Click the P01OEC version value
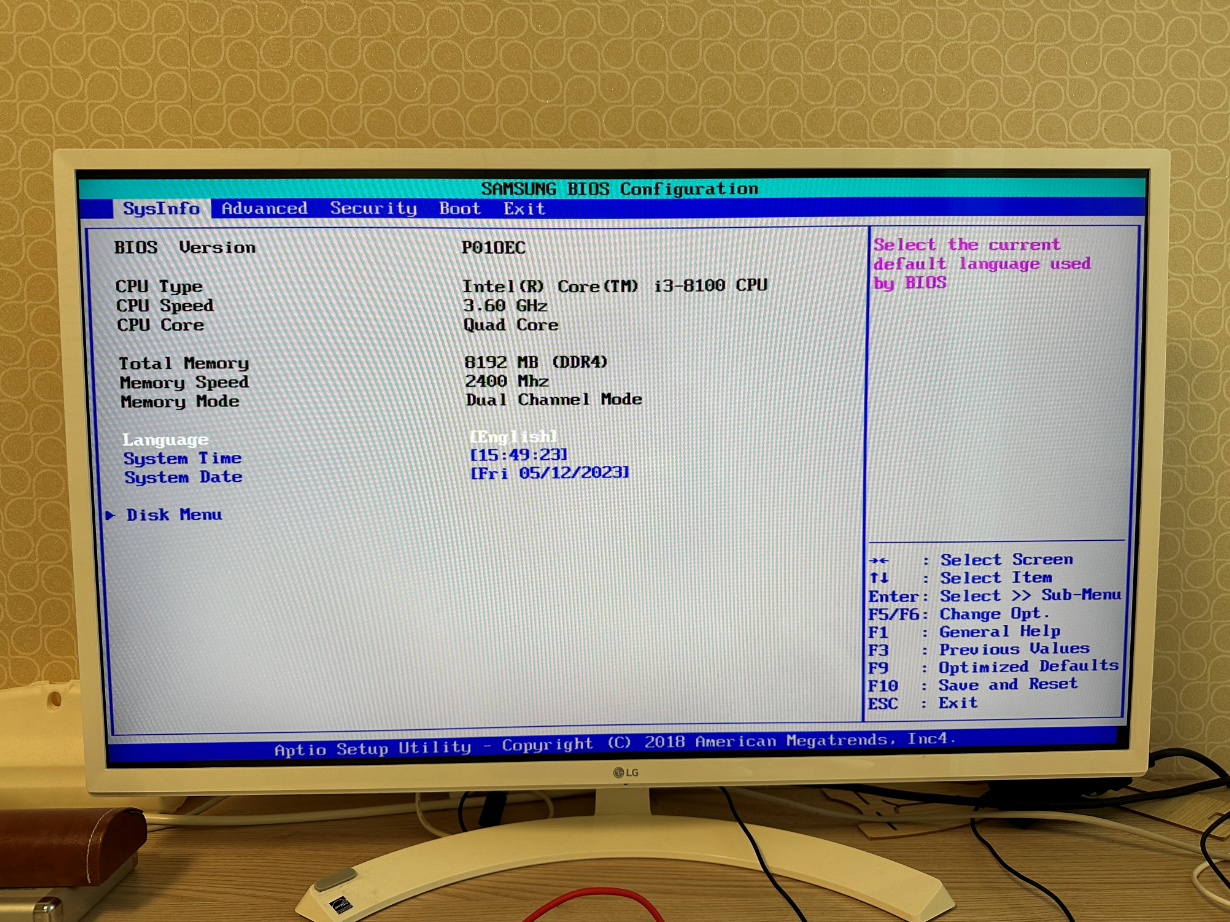The image size is (1230, 922). click(x=494, y=247)
